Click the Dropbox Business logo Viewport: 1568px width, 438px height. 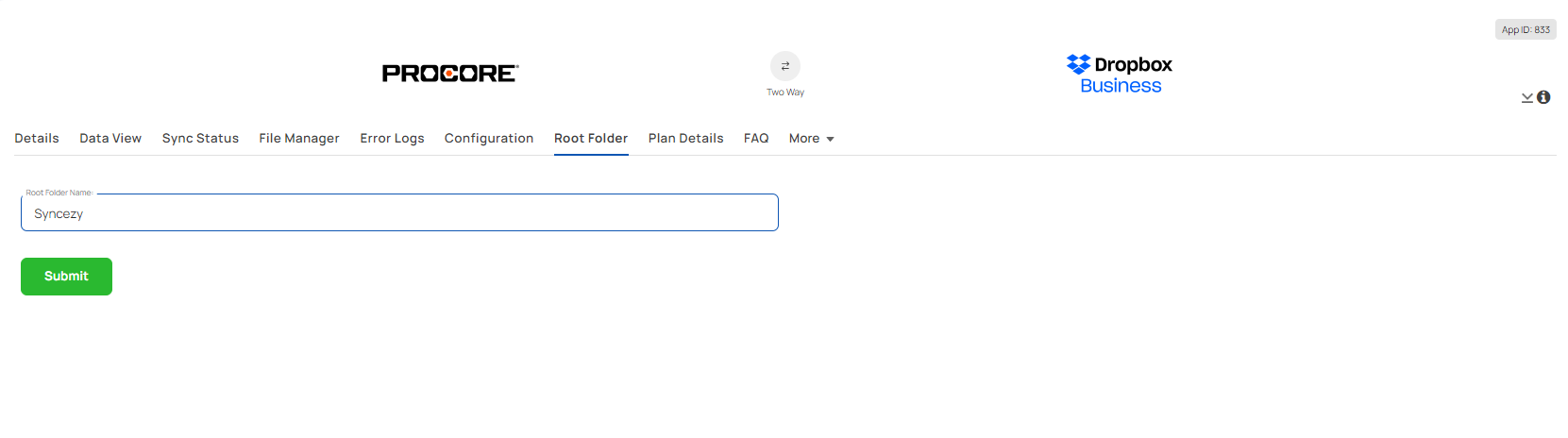pyautogui.click(x=1120, y=75)
